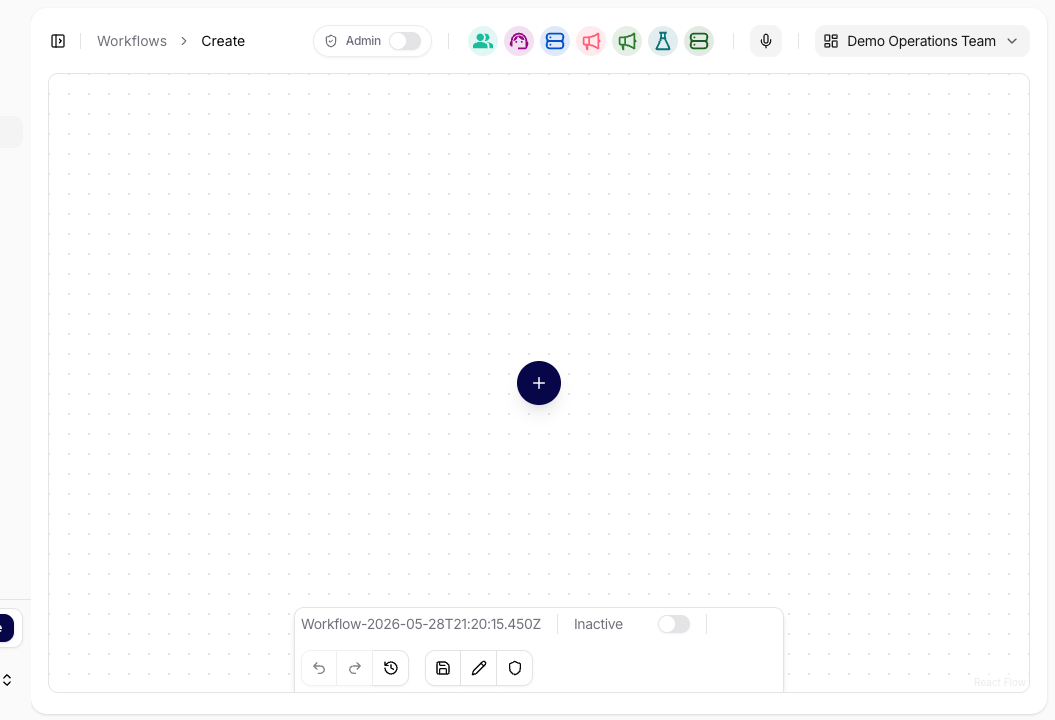The image size is (1055, 720).
Task: Click the pencil edit icon
Action: [479, 668]
